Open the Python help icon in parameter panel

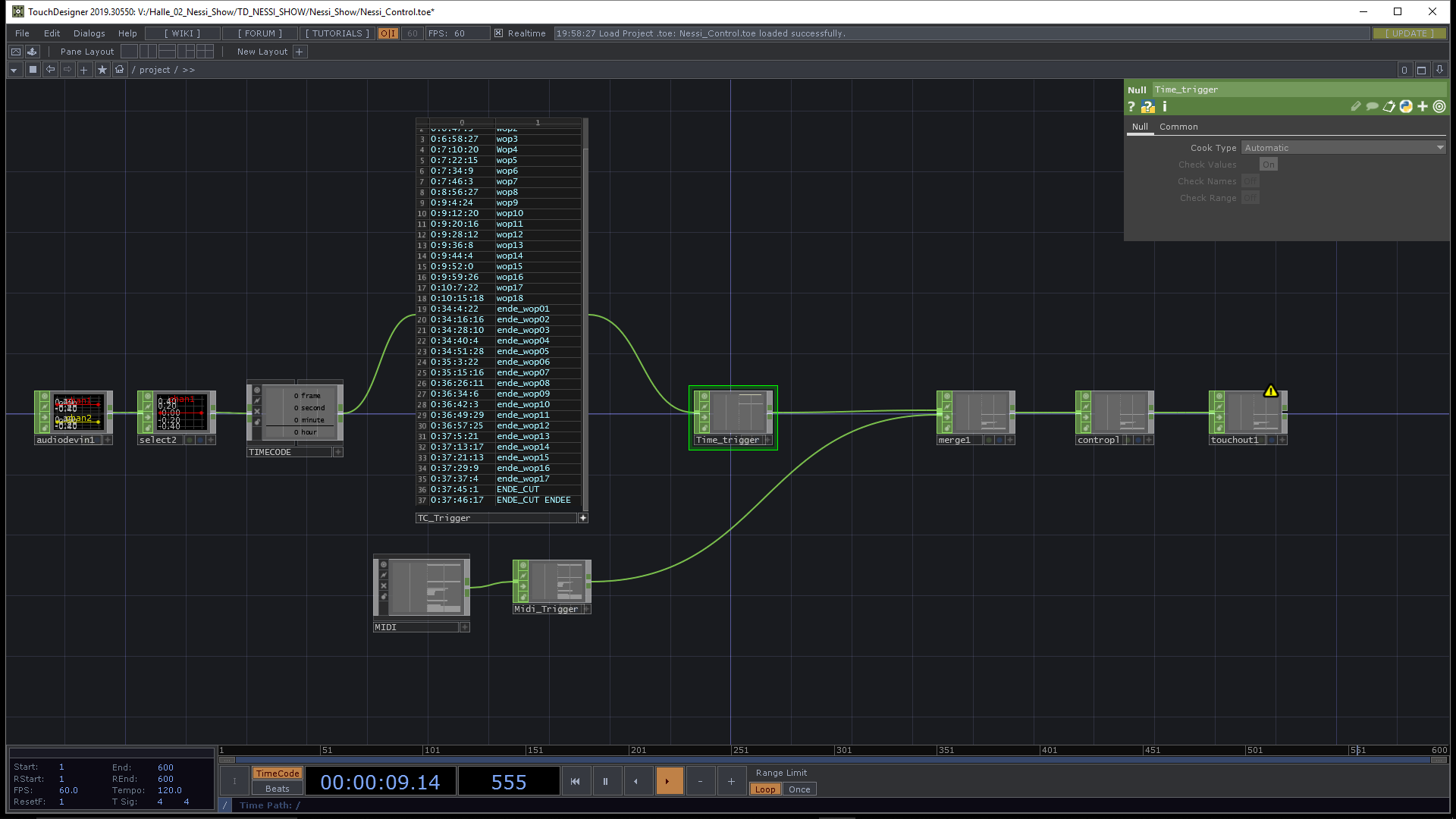pos(1147,107)
